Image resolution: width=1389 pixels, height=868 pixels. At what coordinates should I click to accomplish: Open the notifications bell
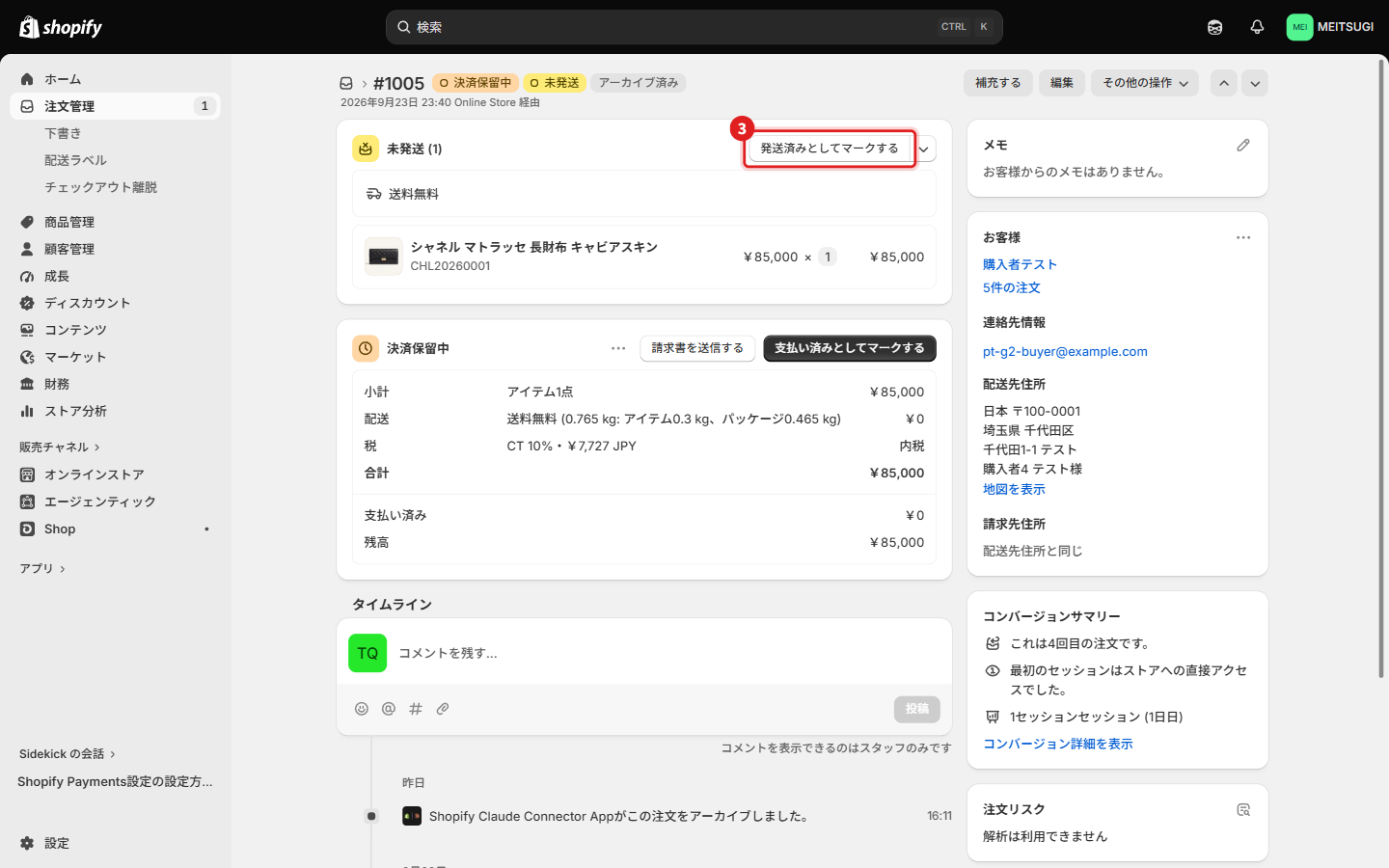(x=1257, y=27)
